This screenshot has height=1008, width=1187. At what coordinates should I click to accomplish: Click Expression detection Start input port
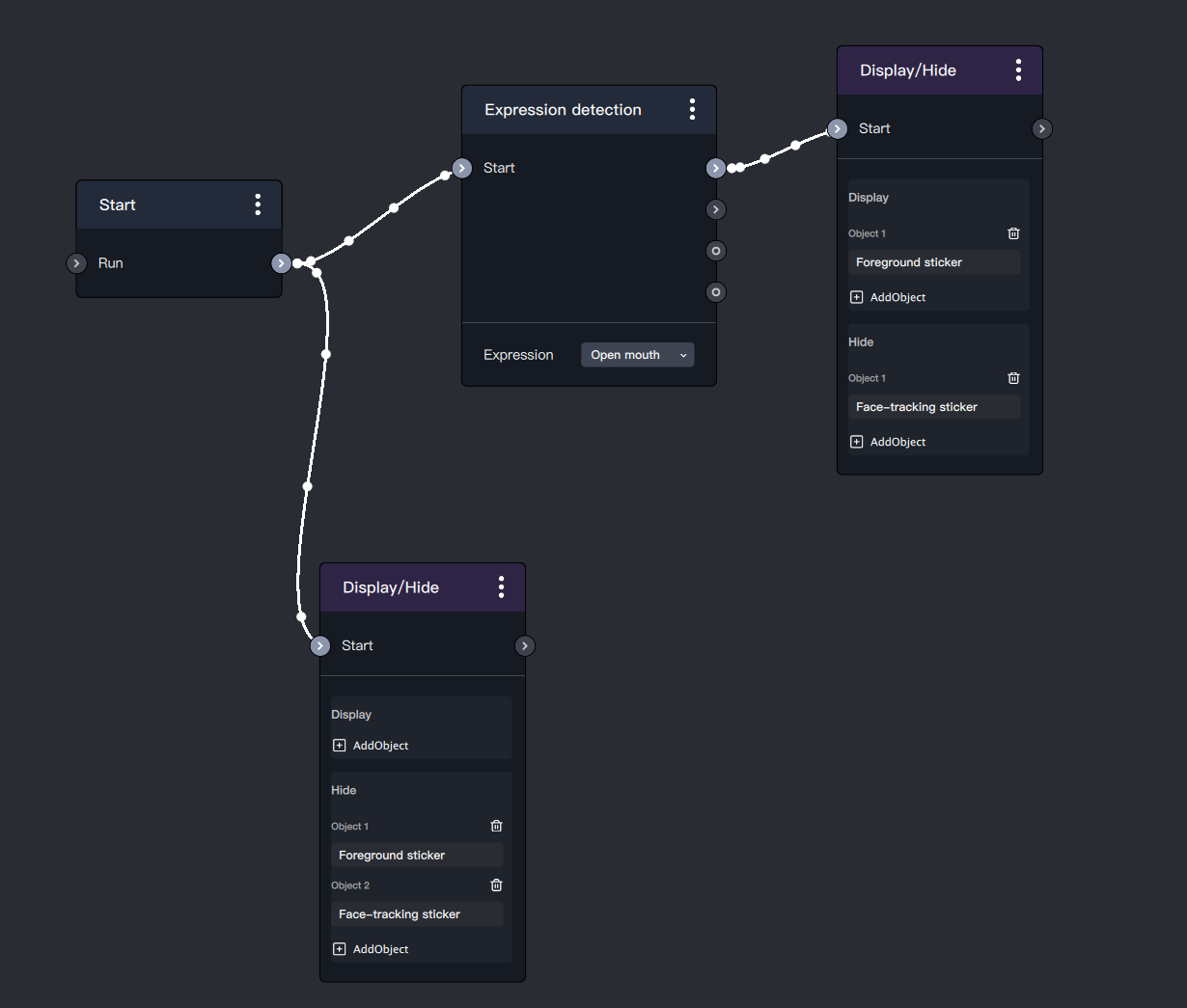(462, 168)
